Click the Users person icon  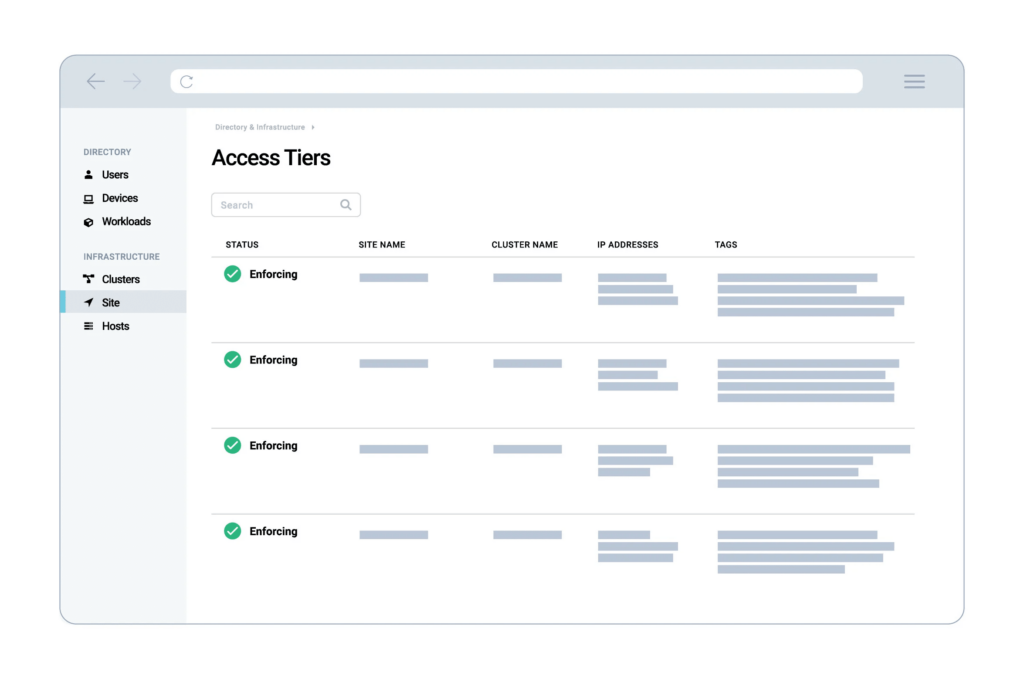point(88,174)
